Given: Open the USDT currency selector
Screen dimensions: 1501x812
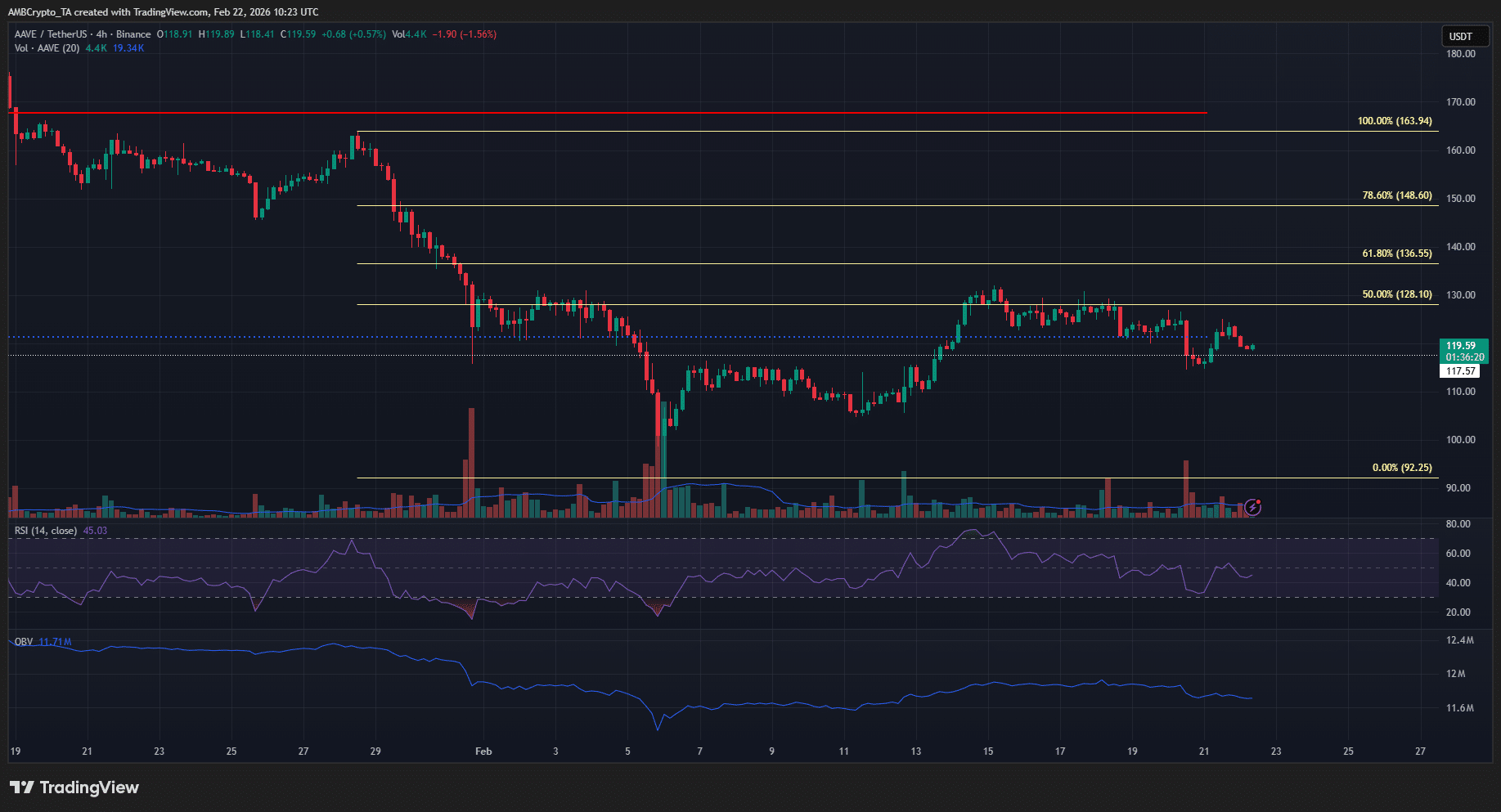Looking at the screenshot, I should click(1463, 37).
